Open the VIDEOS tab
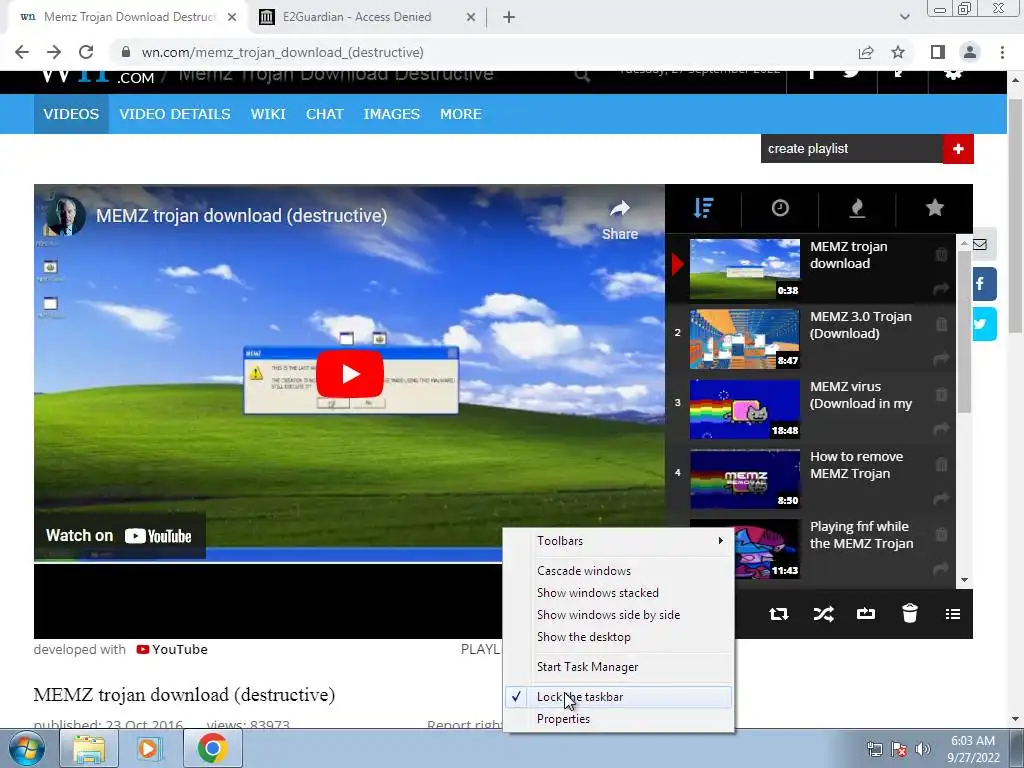Viewport: 1024px width, 768px height. point(71,114)
